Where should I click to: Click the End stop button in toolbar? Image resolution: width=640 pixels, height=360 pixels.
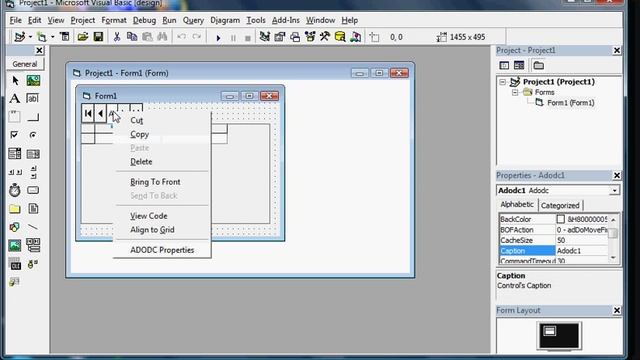coord(247,38)
